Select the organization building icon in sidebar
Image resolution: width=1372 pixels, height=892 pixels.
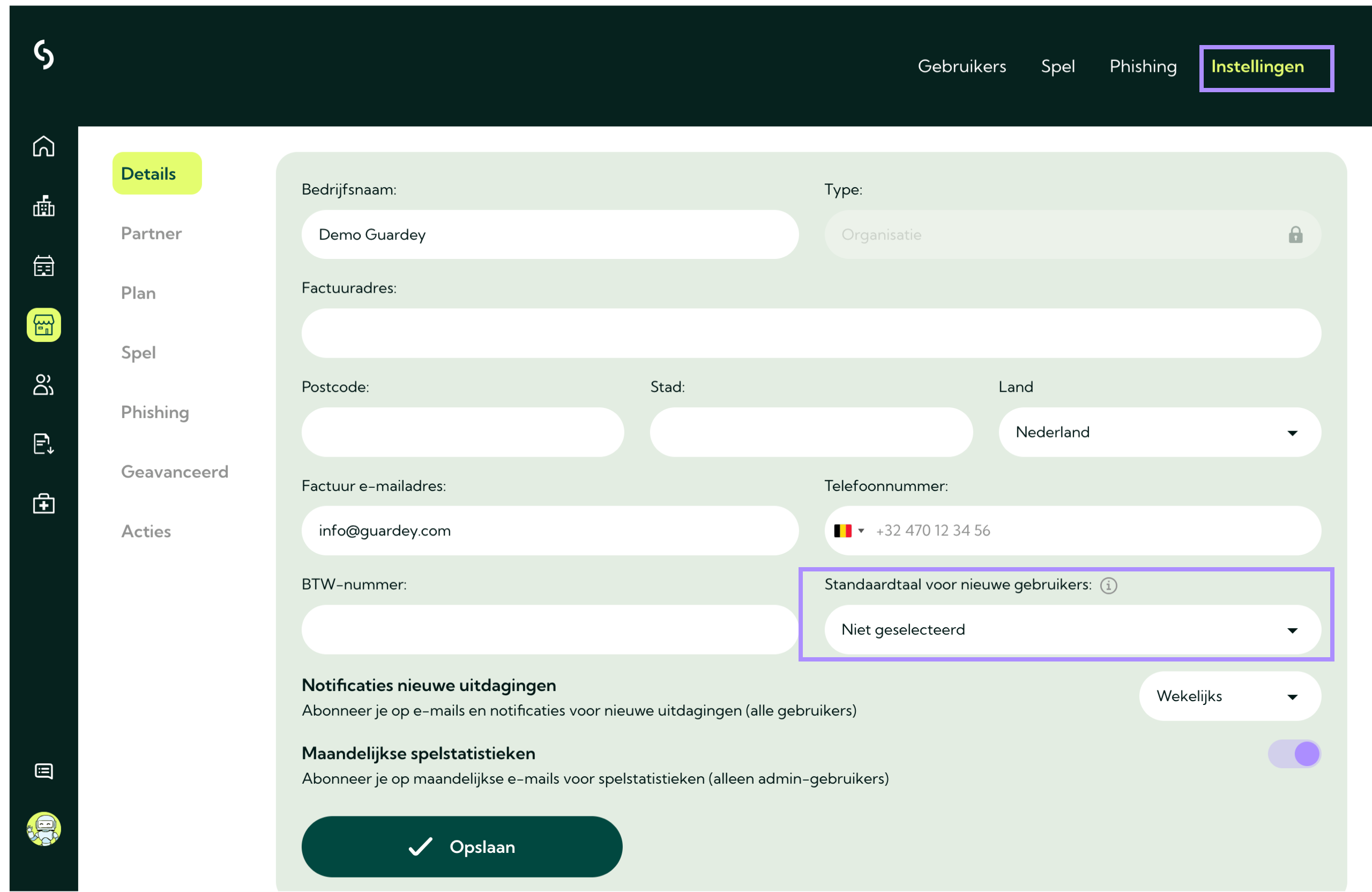pyautogui.click(x=43, y=206)
